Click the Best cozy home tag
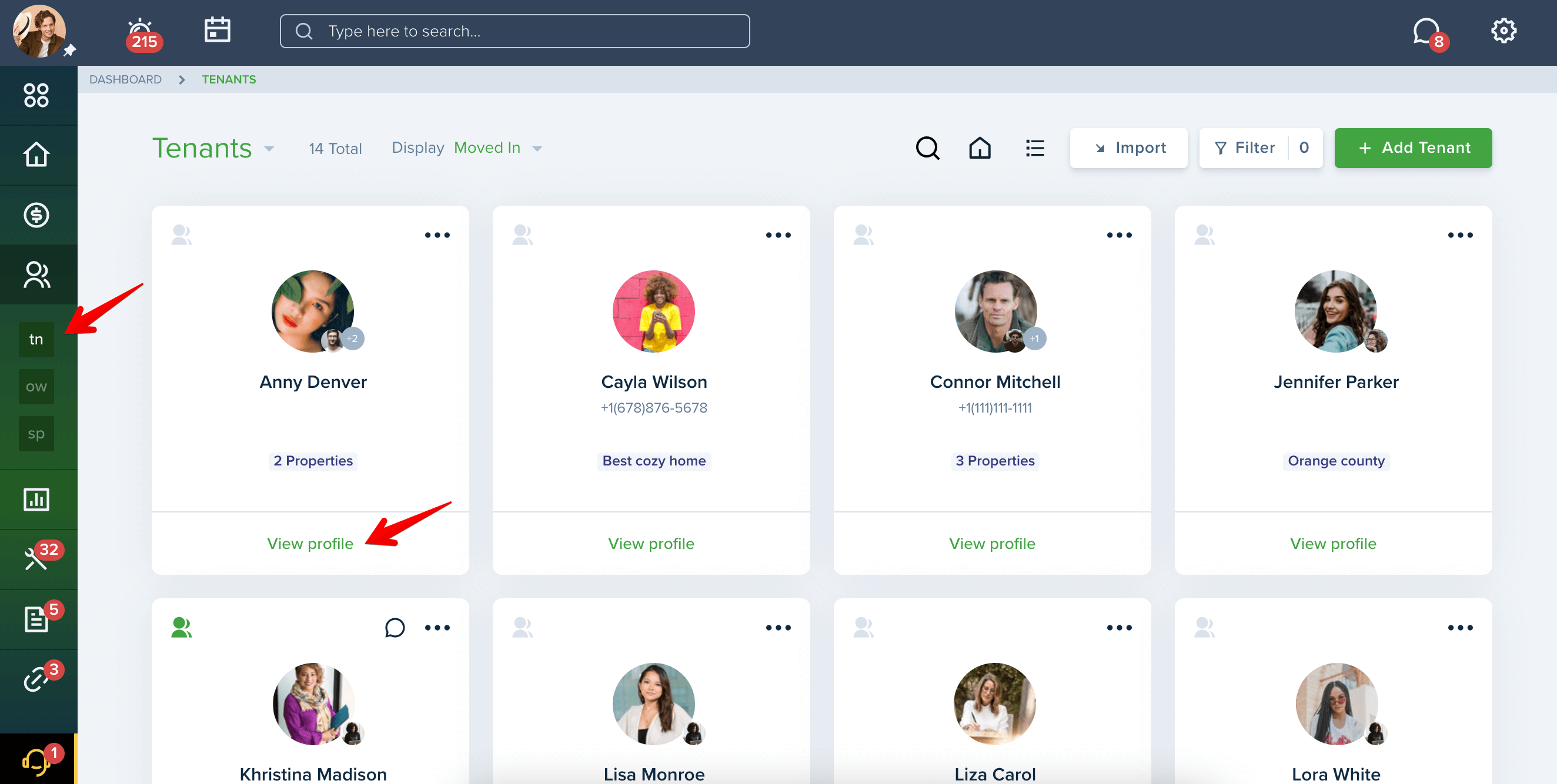Image resolution: width=1557 pixels, height=784 pixels. (x=653, y=461)
